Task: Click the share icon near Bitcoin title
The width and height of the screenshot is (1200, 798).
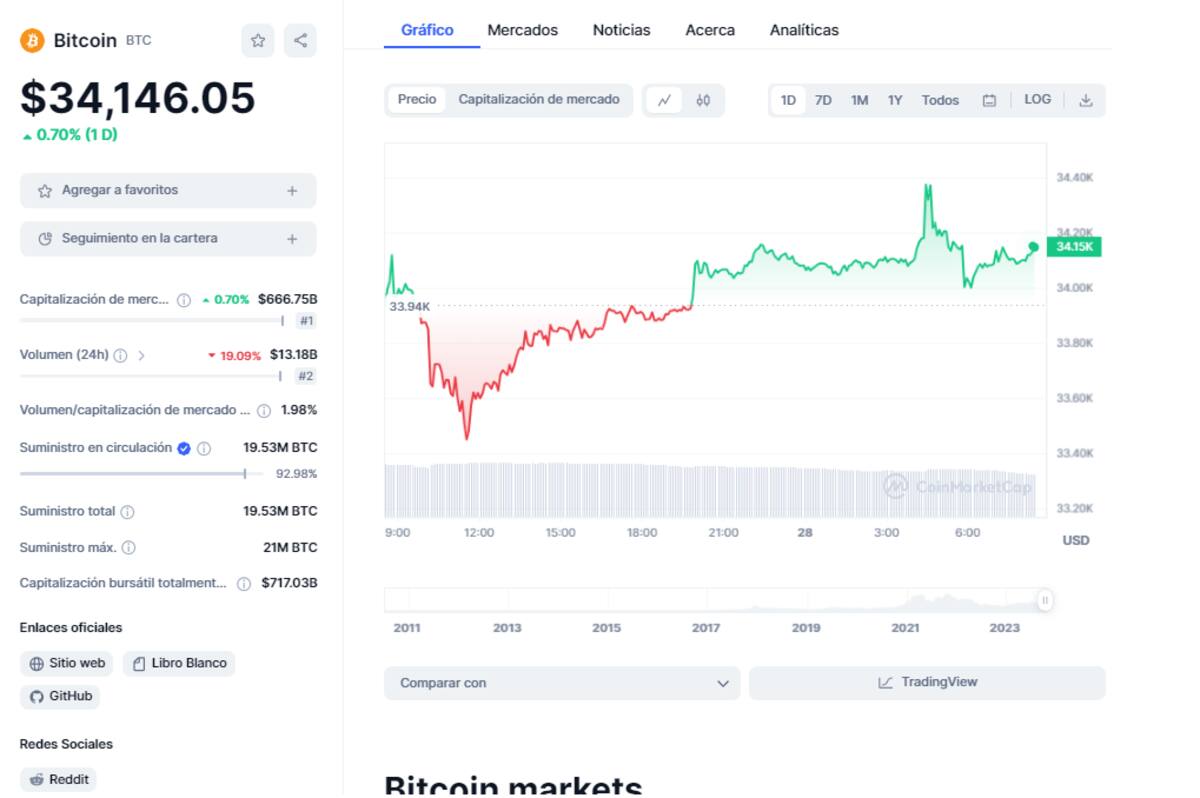Action: (300, 41)
